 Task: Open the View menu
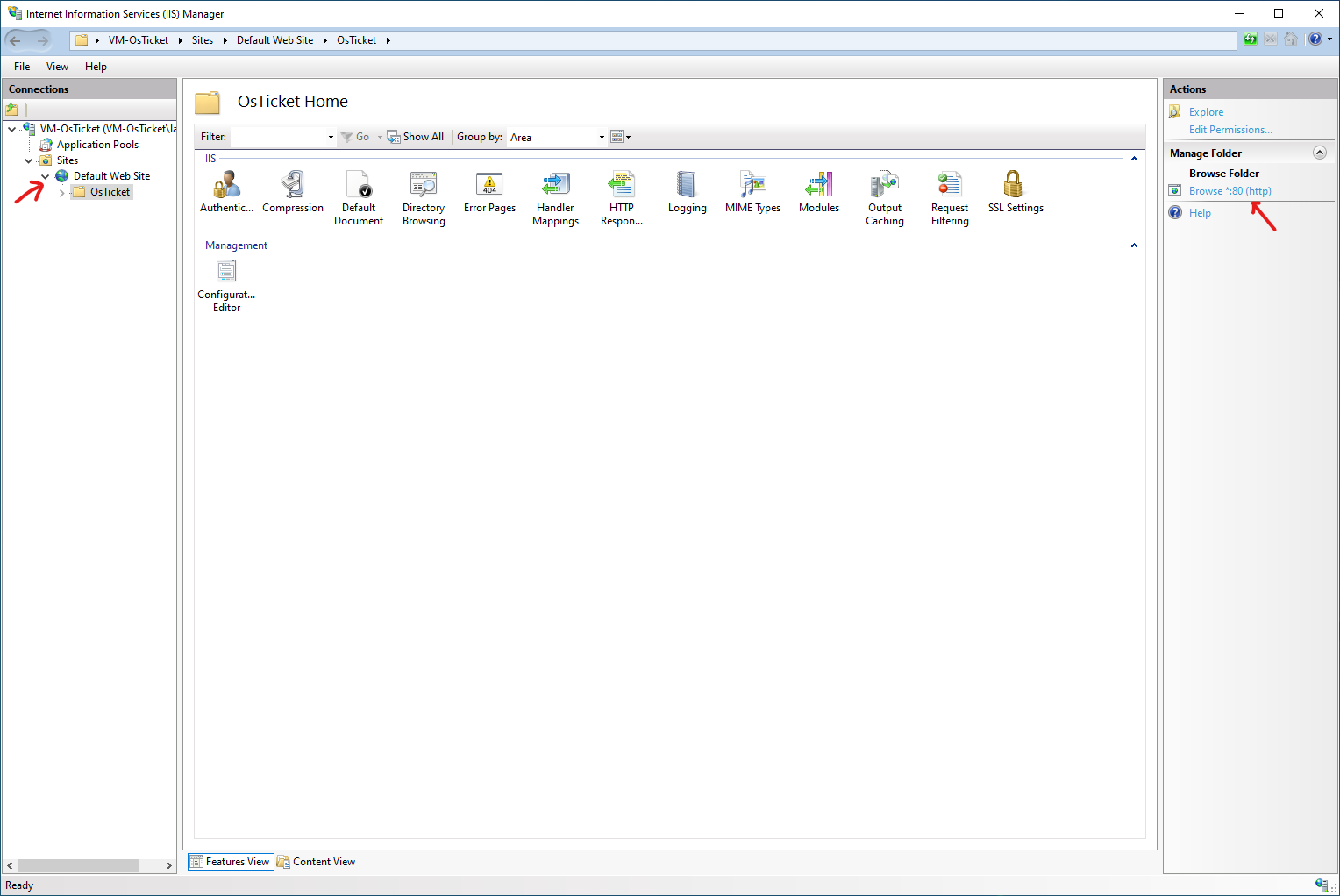point(57,67)
